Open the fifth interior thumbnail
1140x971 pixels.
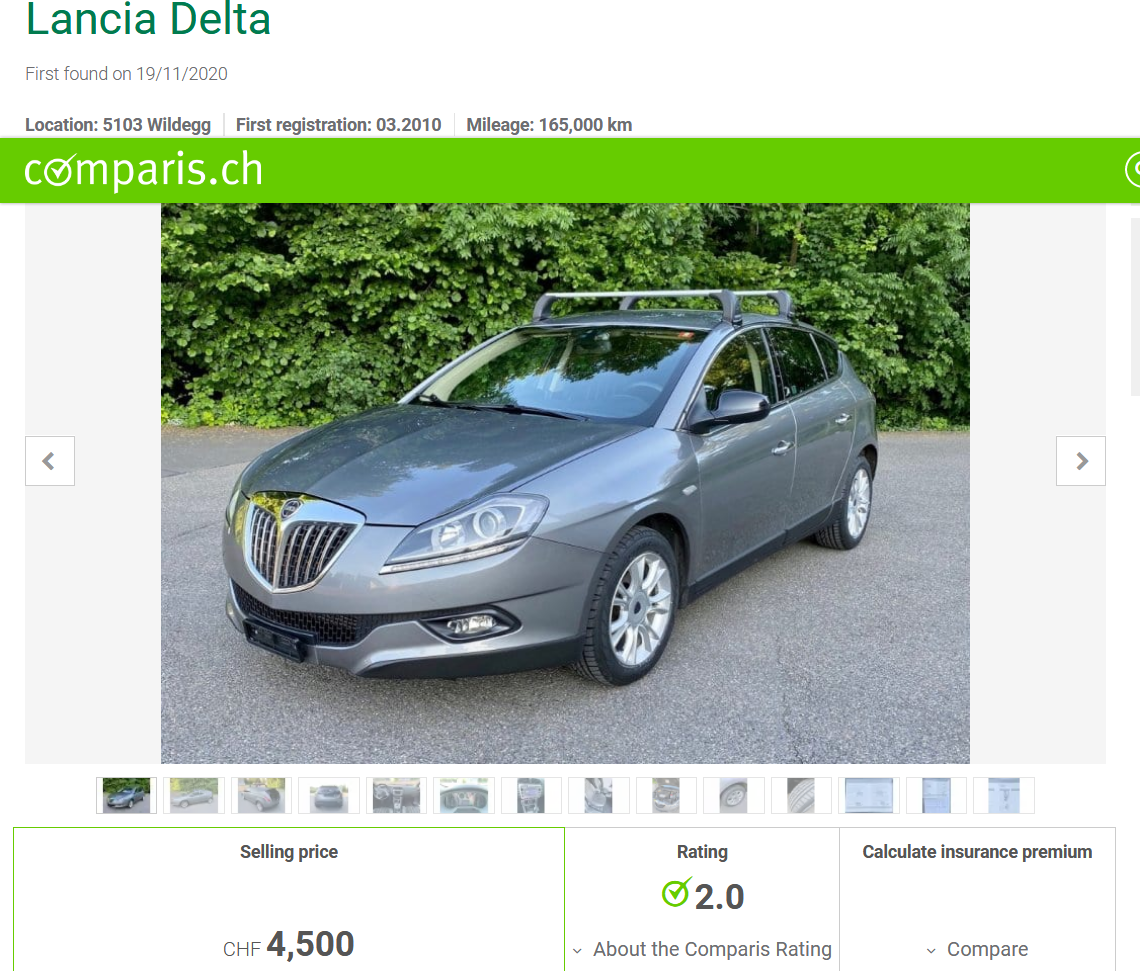point(396,795)
